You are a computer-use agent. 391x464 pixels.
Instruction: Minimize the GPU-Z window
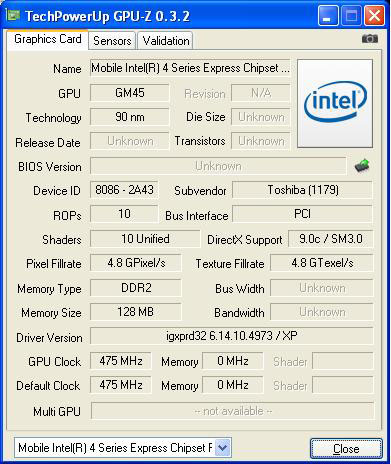[328, 16]
